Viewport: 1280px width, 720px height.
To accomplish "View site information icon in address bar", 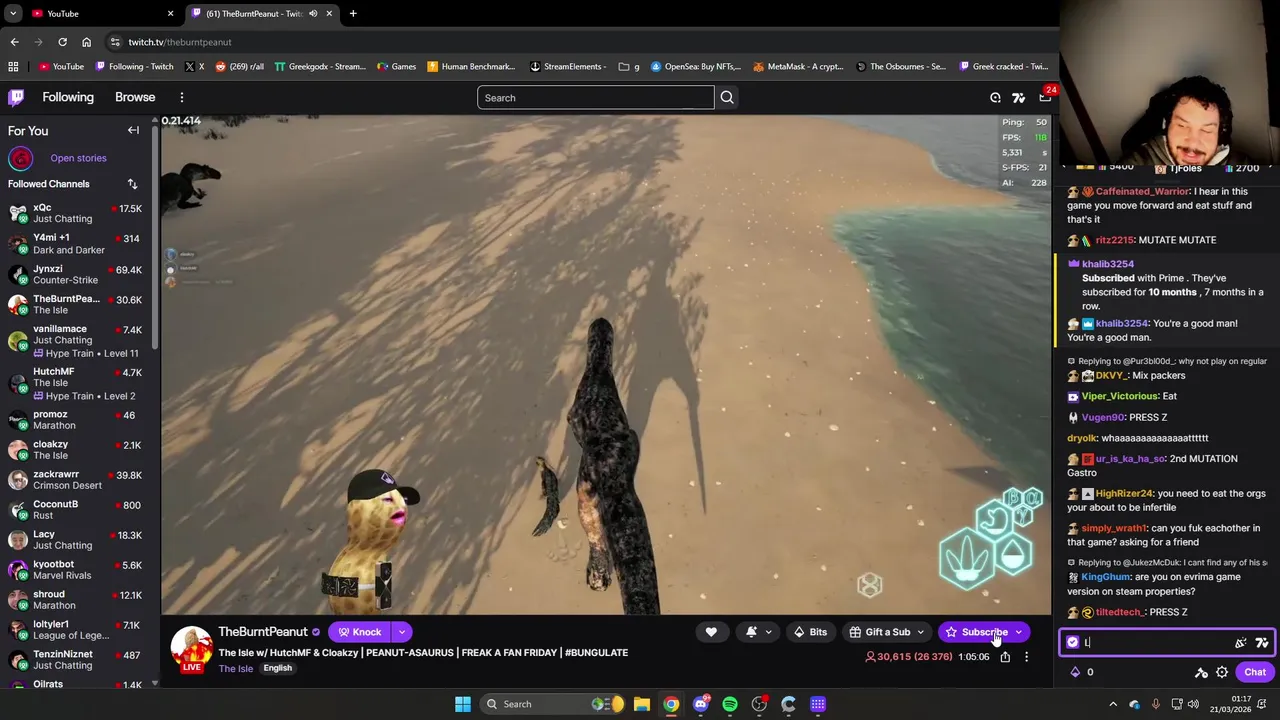I will point(115,42).
